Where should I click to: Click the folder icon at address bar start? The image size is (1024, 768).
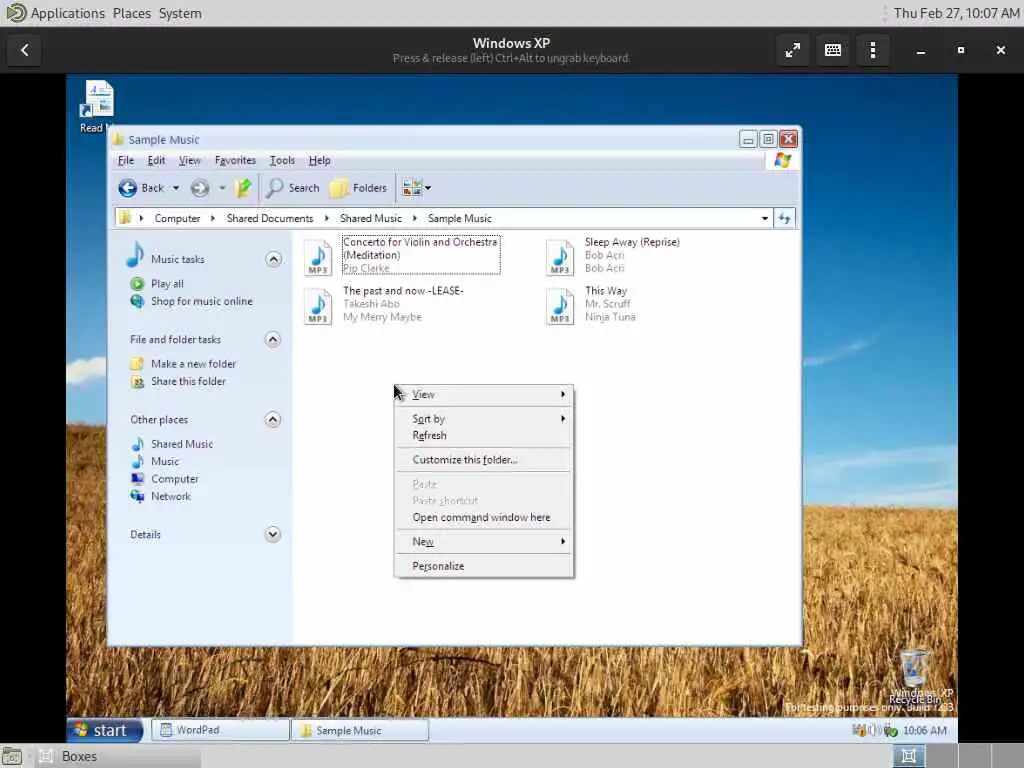click(x=125, y=217)
